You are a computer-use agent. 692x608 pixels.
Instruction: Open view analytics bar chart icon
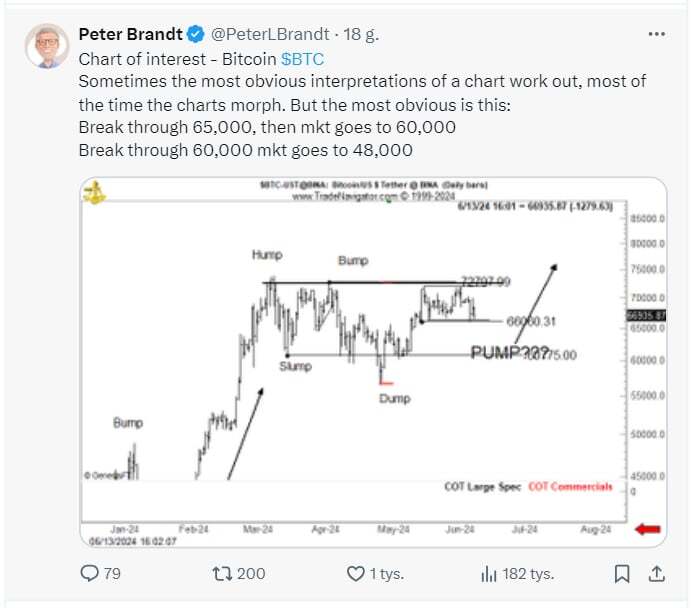pyautogui.click(x=489, y=573)
